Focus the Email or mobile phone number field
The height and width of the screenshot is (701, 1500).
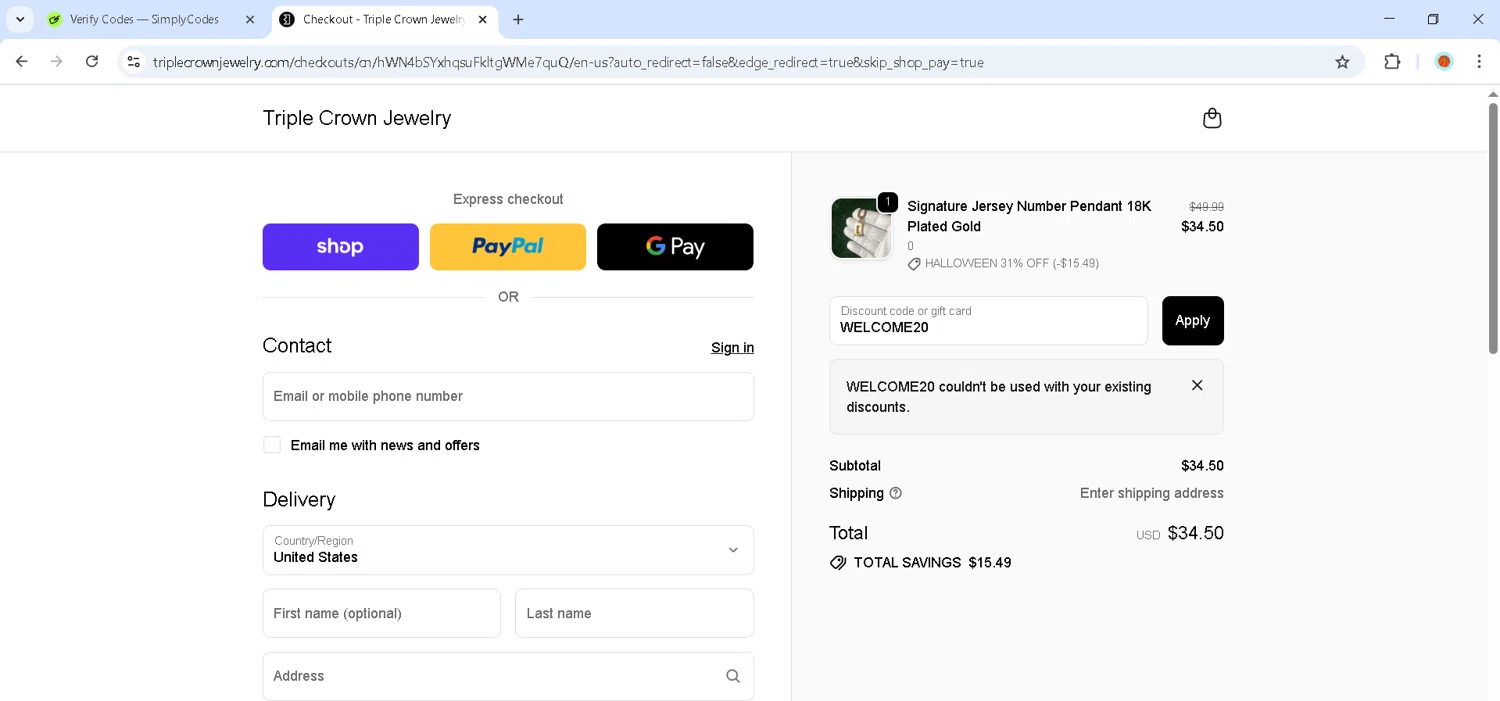508,397
